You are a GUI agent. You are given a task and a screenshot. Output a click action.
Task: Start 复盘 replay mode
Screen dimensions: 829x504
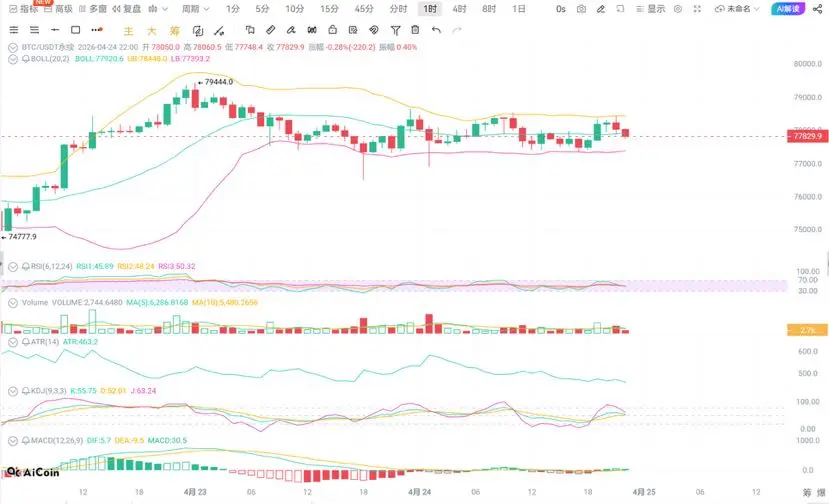click(x=127, y=9)
